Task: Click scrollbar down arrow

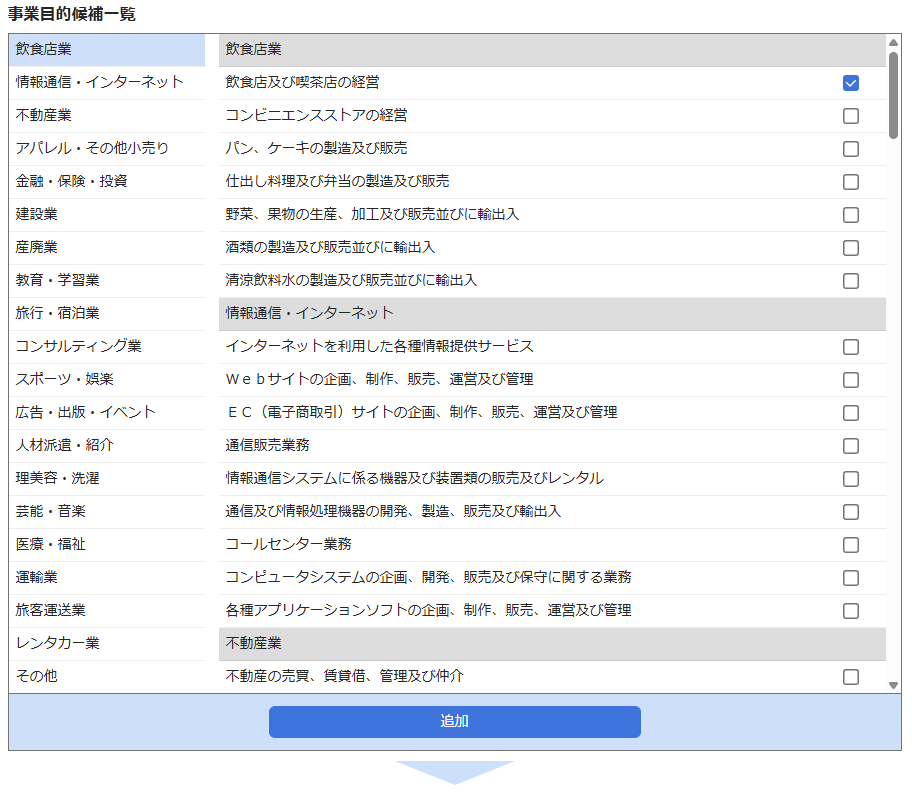Action: point(893,685)
